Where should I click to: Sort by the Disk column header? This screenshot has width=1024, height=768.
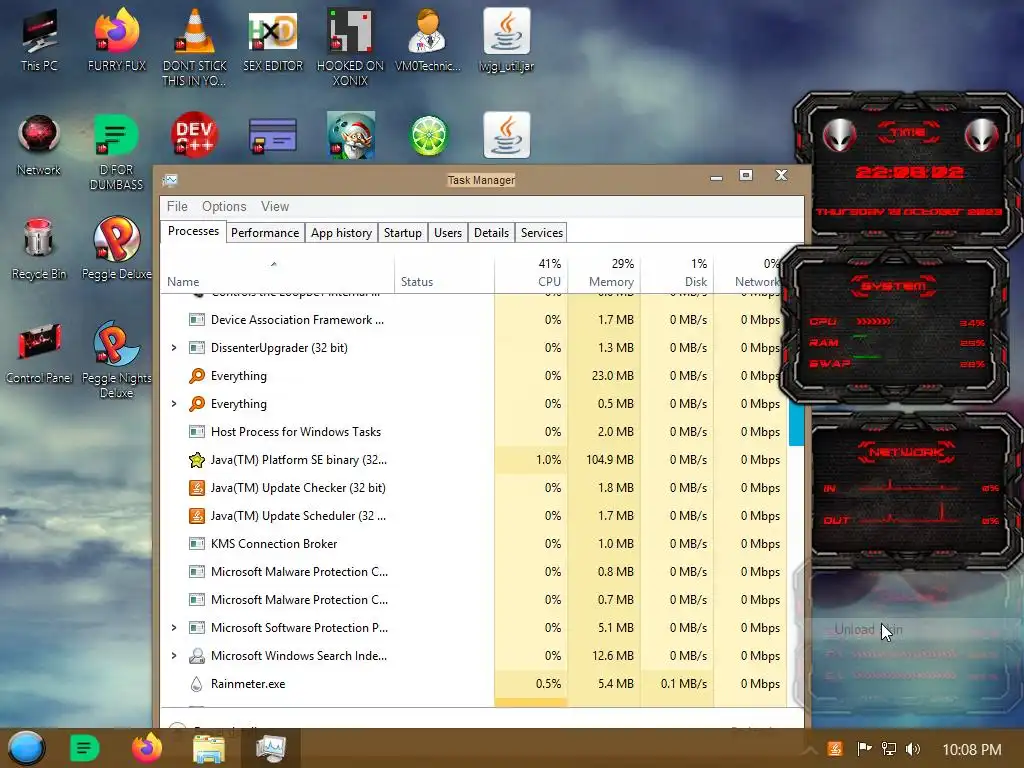point(677,274)
